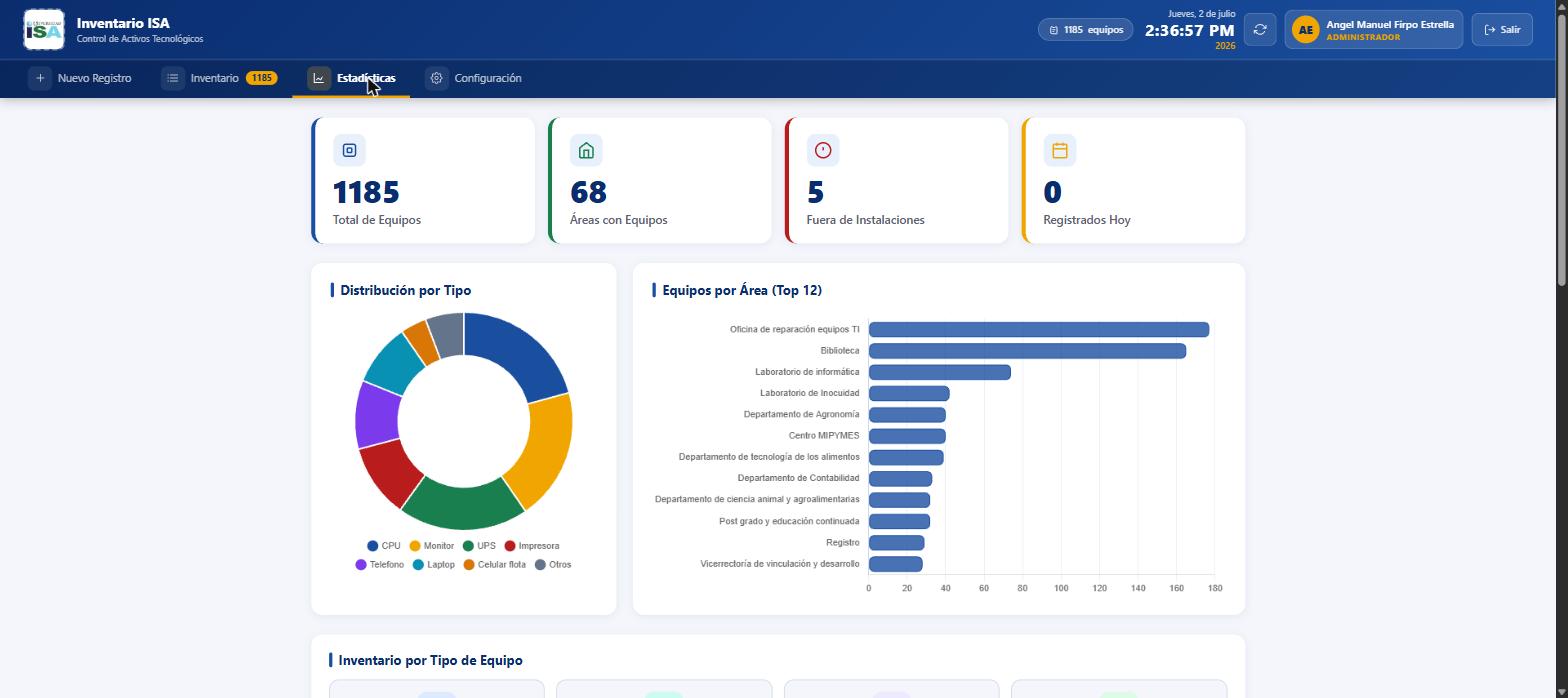Click the gear icon beside Configuración

pos(436,78)
